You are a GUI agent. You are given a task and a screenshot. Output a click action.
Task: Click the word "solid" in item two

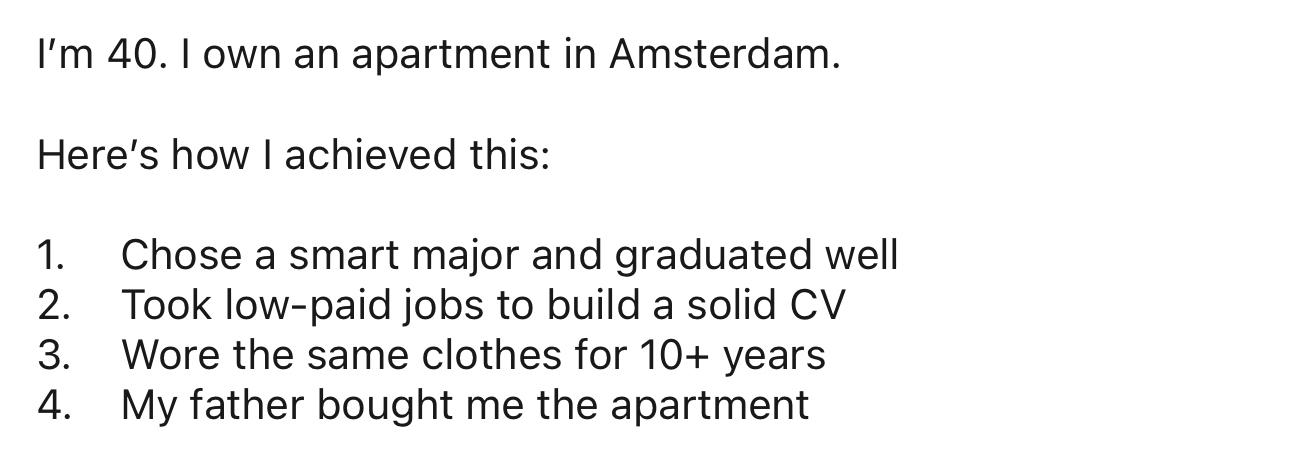pyautogui.click(x=728, y=306)
